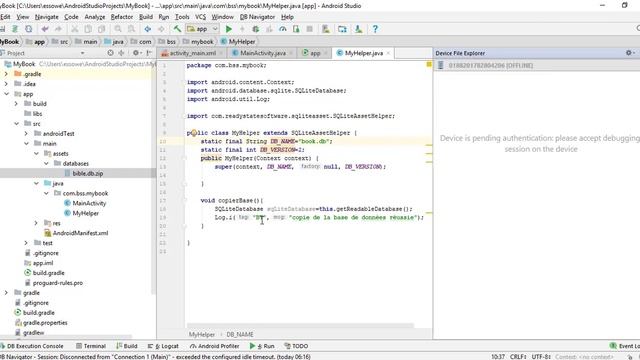The width and height of the screenshot is (640, 360).
Task: Click Attach debugger to Android process icon
Action: pos(296,29)
